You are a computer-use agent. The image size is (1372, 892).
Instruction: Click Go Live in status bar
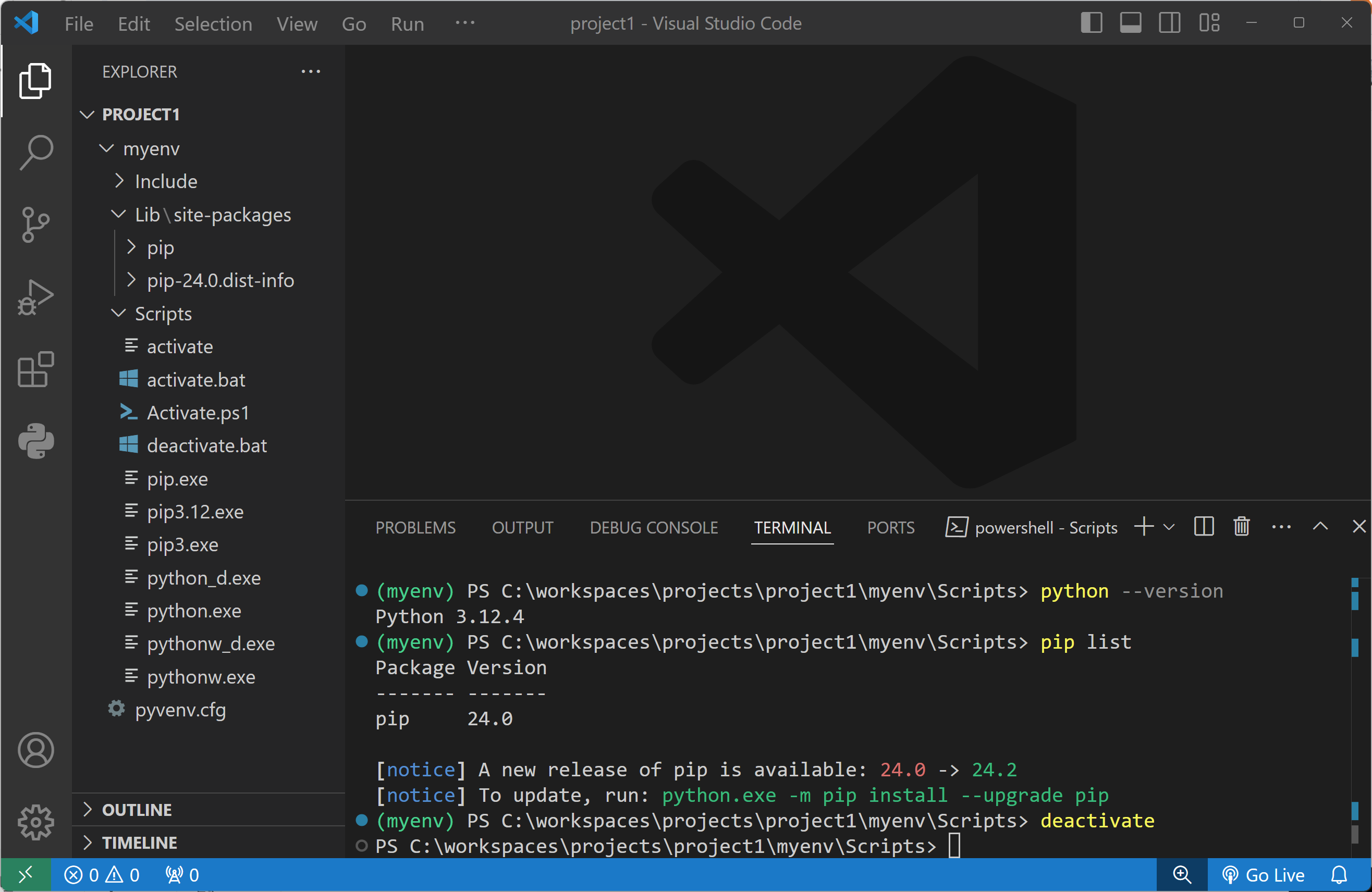pos(1264,875)
